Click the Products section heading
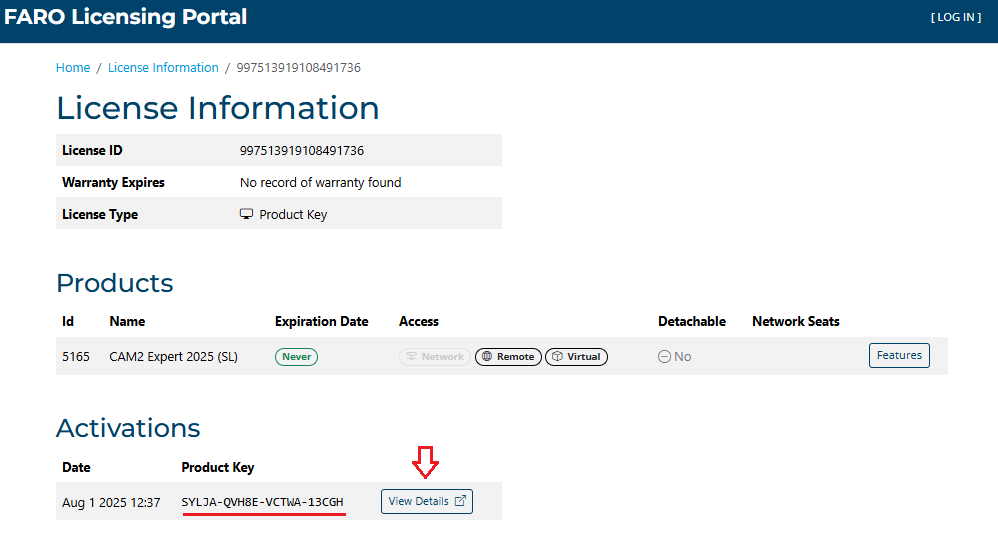This screenshot has height=537, width=998. [115, 282]
